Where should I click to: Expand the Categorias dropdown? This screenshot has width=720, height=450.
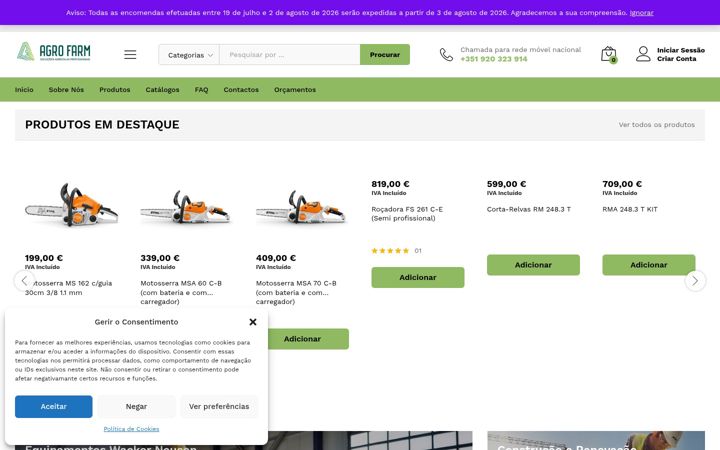189,55
